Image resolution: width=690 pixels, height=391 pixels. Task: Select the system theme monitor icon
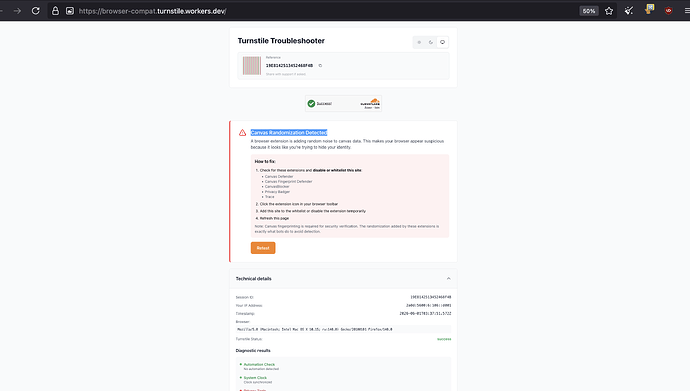coord(442,42)
